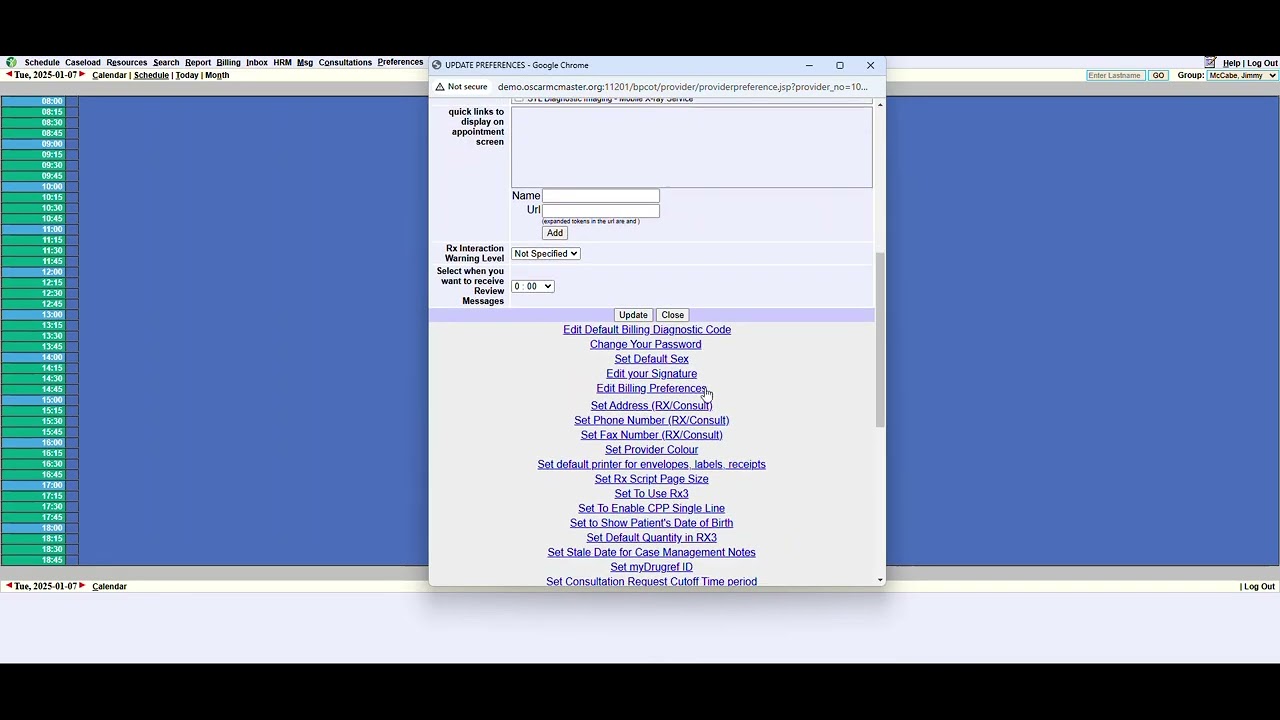Open Rx Interaction Warning Level dropdown
Image resolution: width=1280 pixels, height=720 pixels.
click(545, 254)
